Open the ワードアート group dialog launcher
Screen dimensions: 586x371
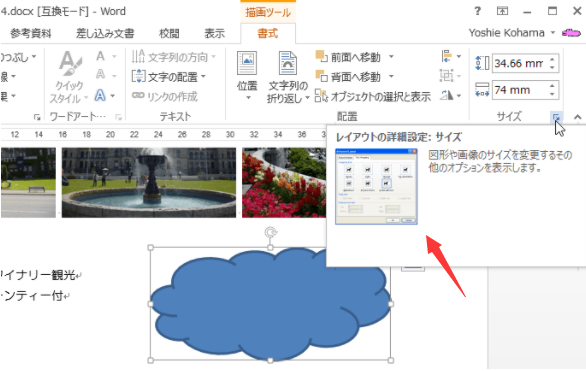pos(118,117)
